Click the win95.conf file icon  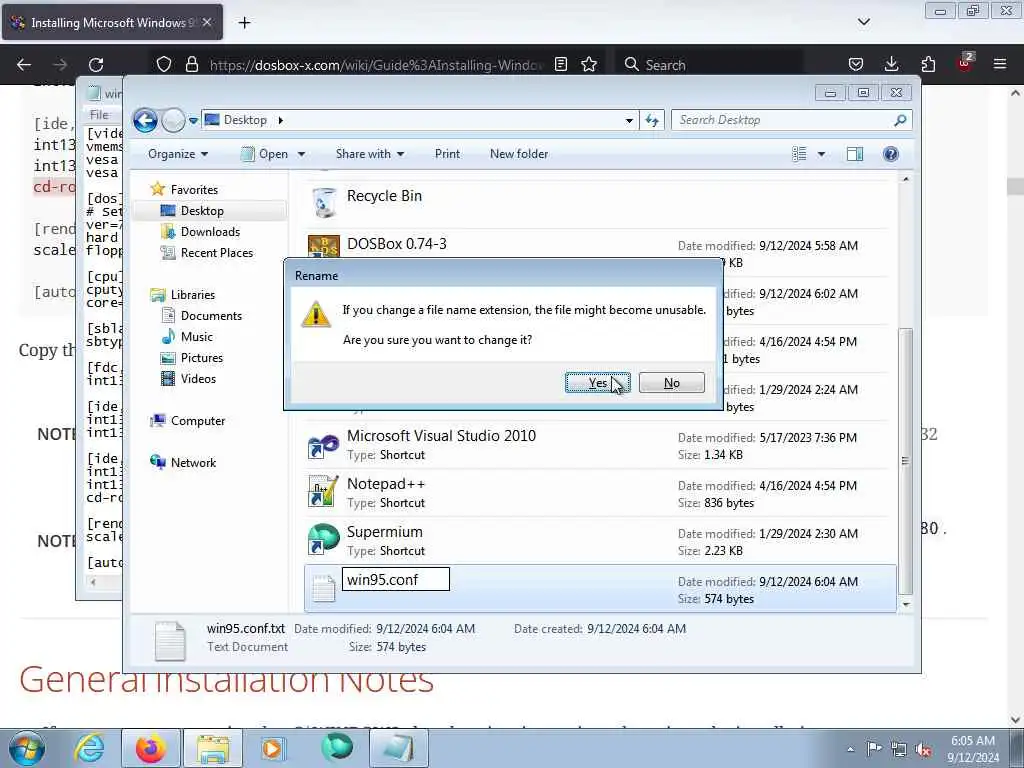click(x=323, y=588)
